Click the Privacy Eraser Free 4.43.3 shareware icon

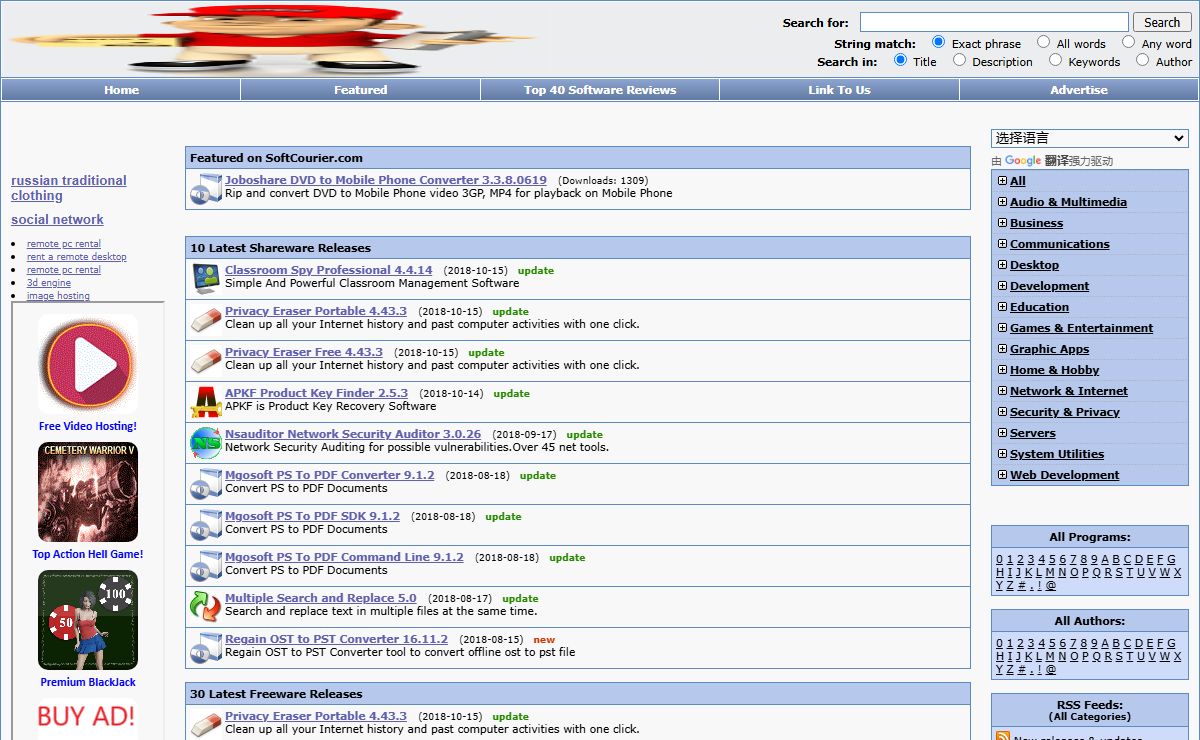[206, 360]
